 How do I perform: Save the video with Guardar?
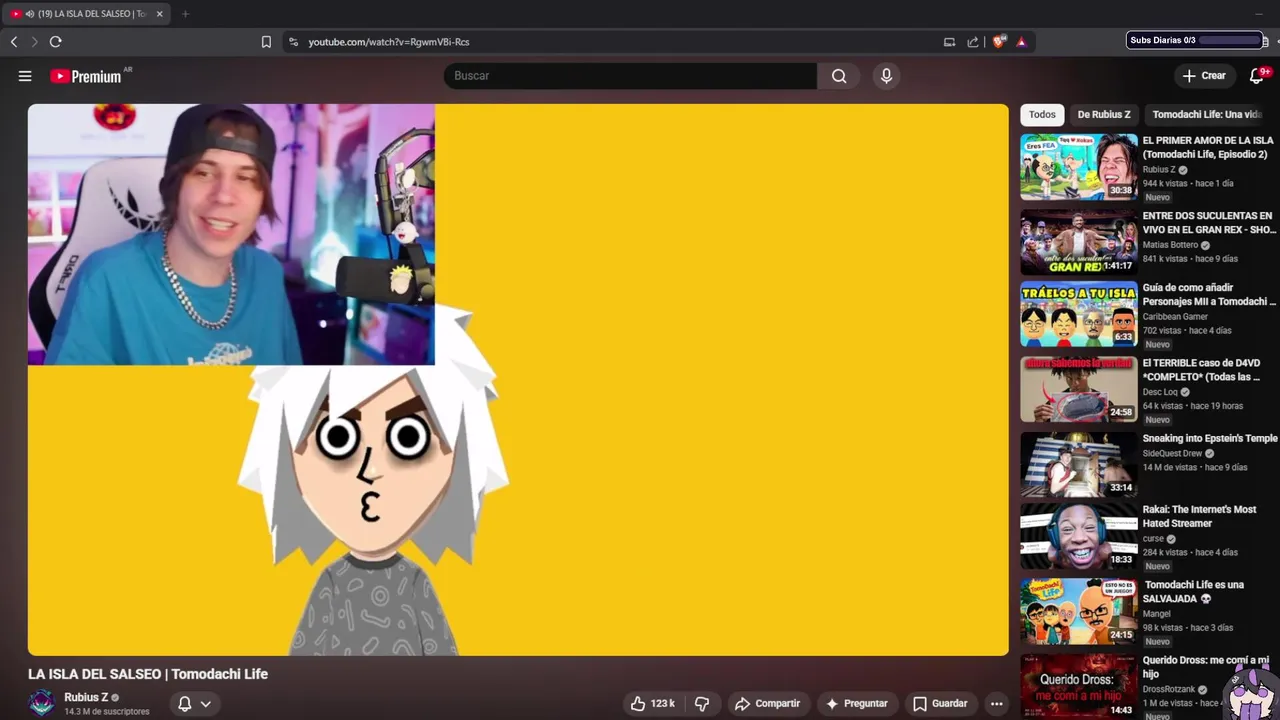pyautogui.click(x=940, y=704)
